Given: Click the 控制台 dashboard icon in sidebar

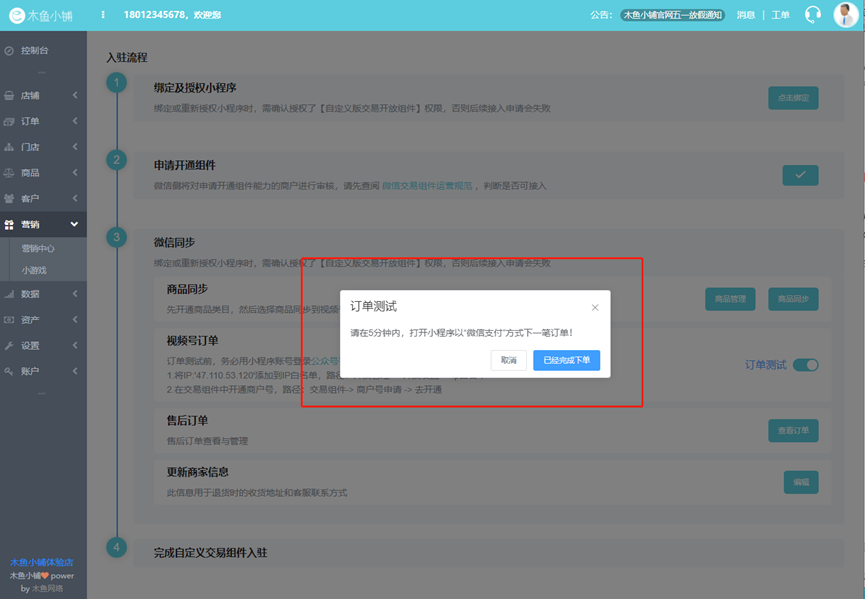Looking at the screenshot, I should coord(9,51).
